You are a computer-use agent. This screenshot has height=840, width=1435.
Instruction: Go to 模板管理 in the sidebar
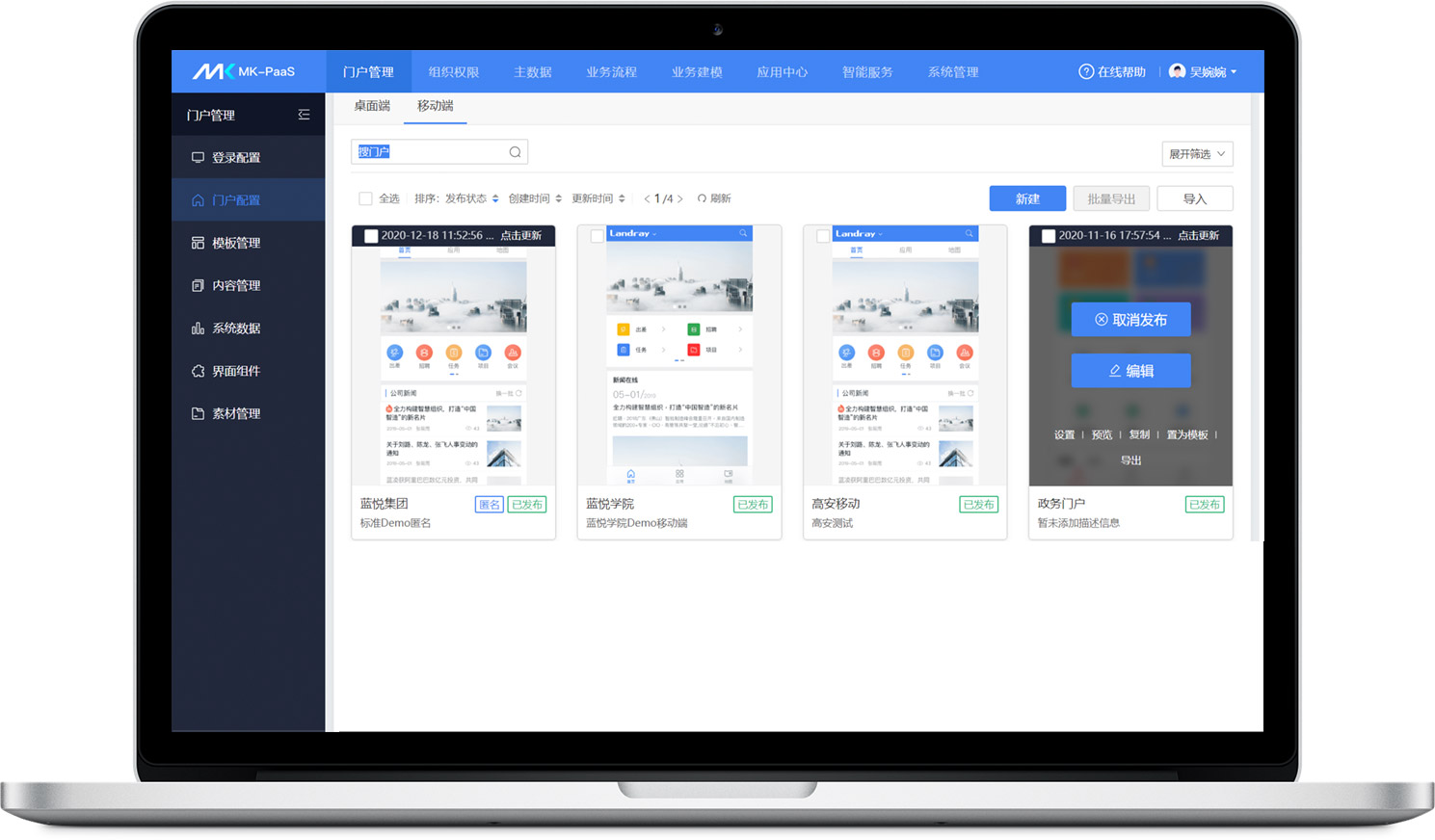pos(236,243)
